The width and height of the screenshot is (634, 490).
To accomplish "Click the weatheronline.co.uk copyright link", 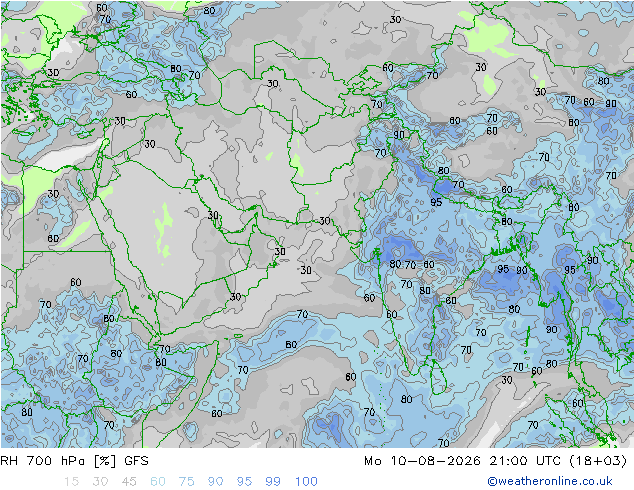I will [x=549, y=481].
